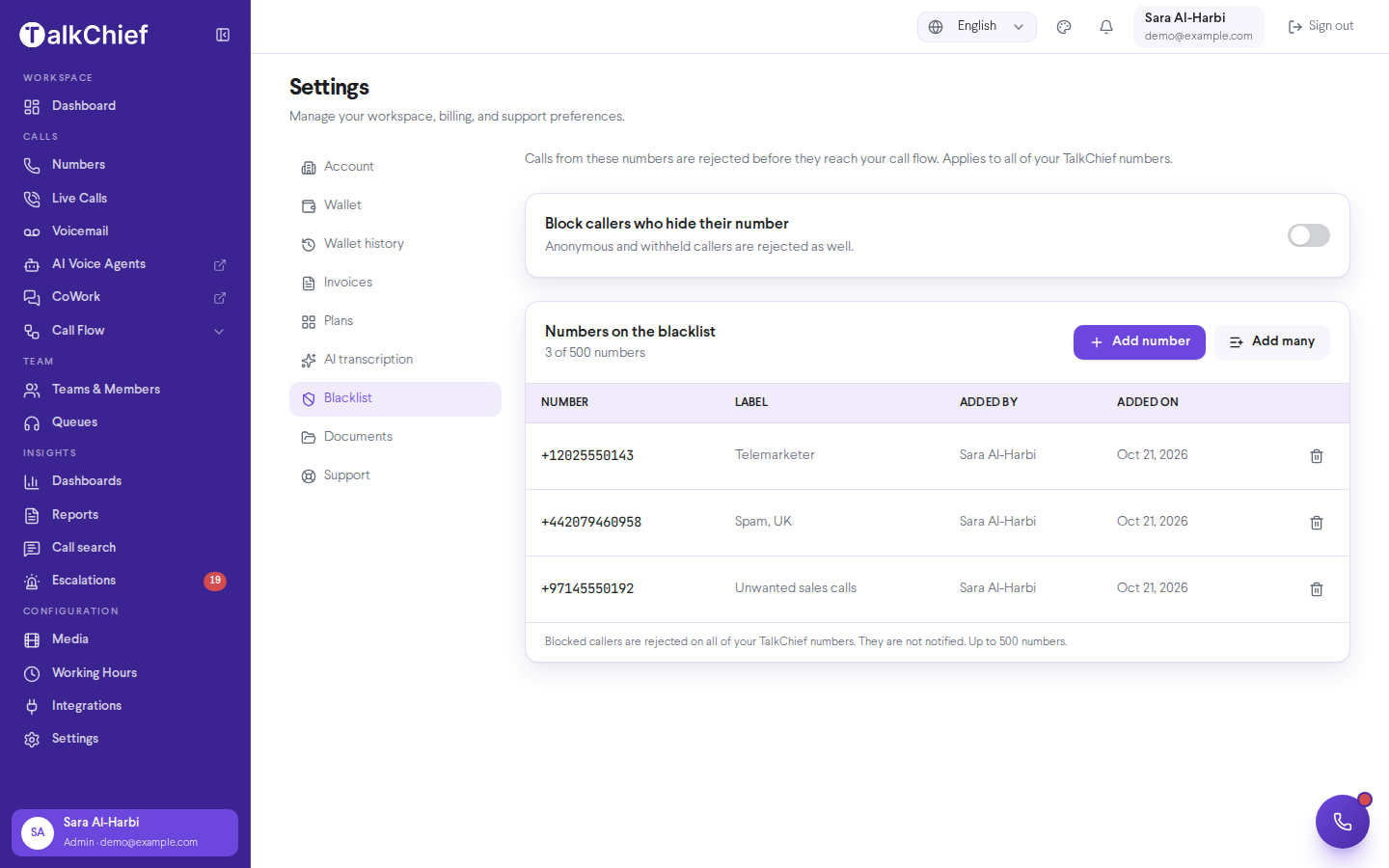The image size is (1389, 868).
Task: Switch to the Plans tab
Action: [x=395, y=321]
